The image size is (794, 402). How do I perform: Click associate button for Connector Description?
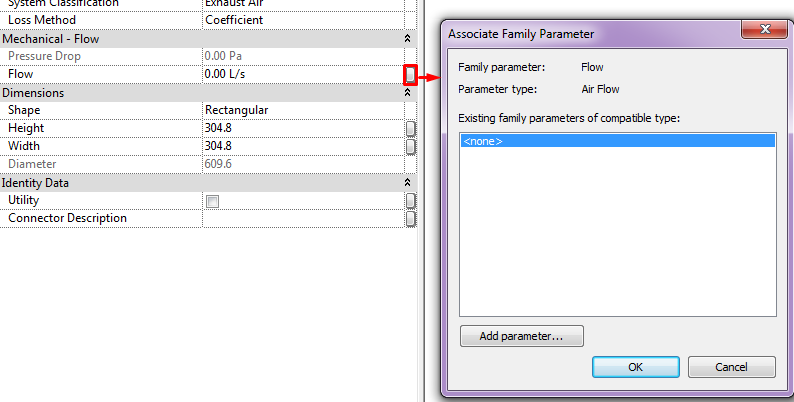(x=411, y=218)
